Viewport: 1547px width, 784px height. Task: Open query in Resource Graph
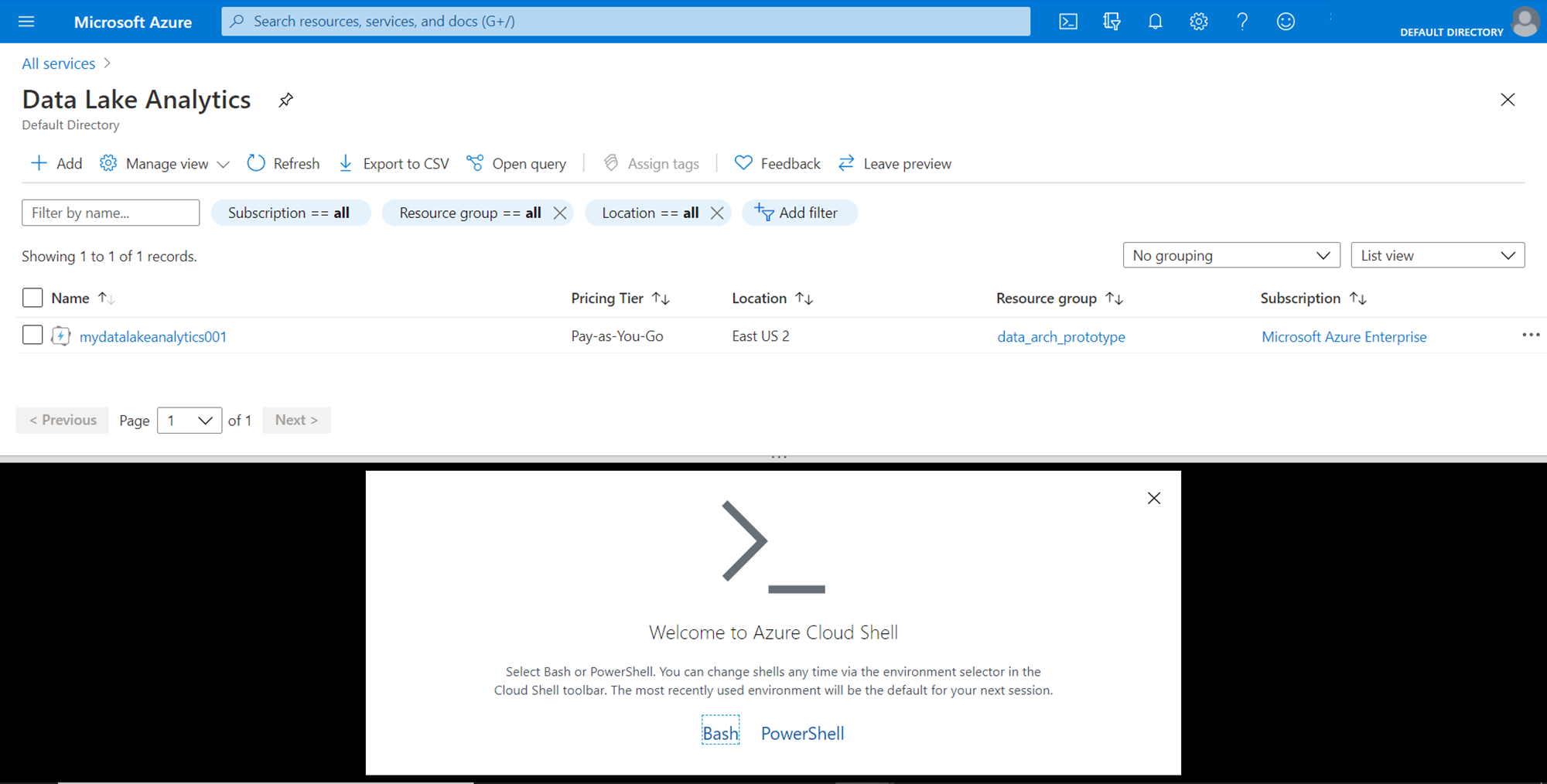tap(516, 163)
